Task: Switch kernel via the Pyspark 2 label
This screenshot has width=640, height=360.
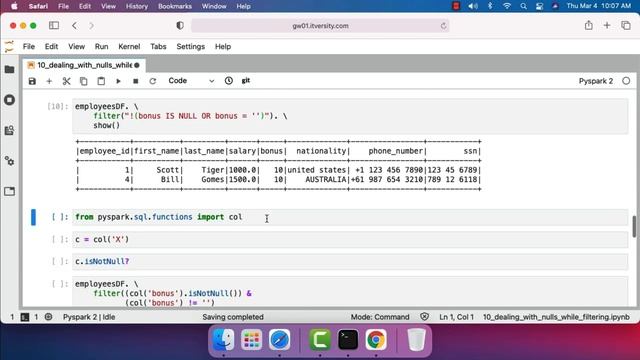Action: pos(596,81)
